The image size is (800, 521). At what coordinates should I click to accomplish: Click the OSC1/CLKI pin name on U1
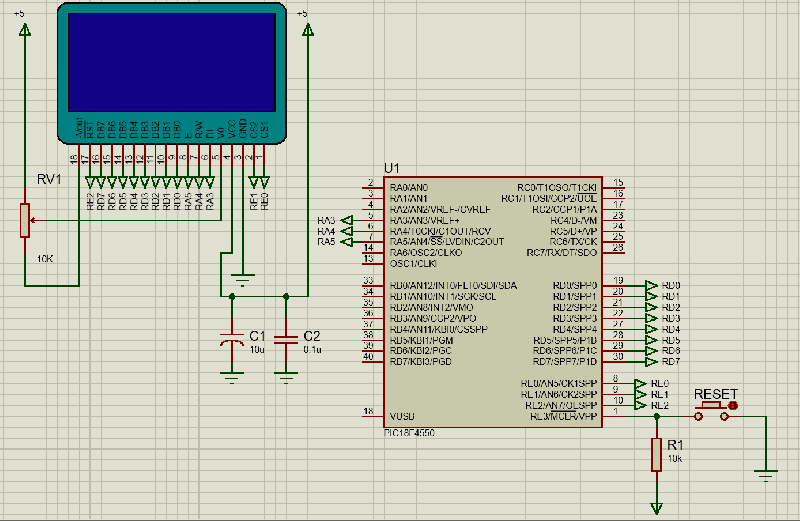[413, 264]
